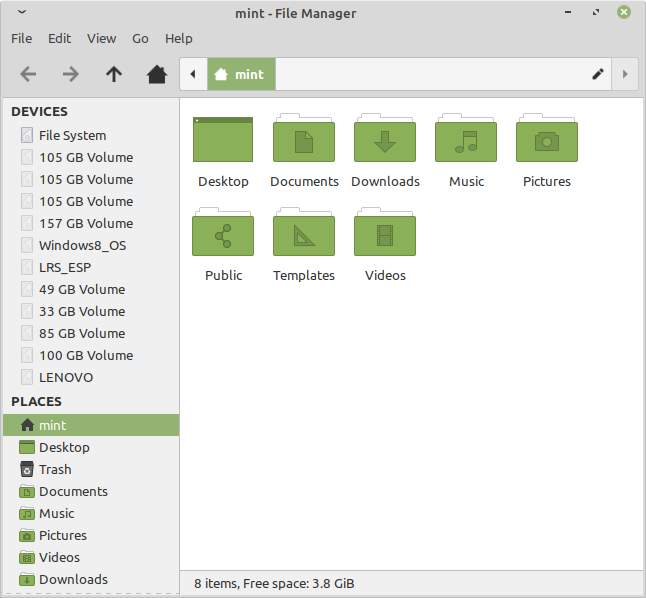The height and width of the screenshot is (598, 646).
Task: Open the Downloads folder icon
Action: click(385, 141)
